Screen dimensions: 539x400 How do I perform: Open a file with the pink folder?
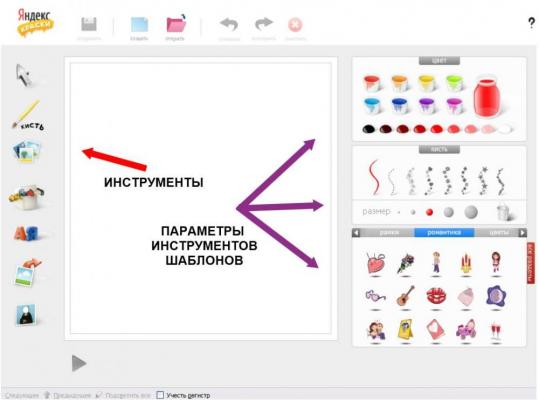pos(176,23)
